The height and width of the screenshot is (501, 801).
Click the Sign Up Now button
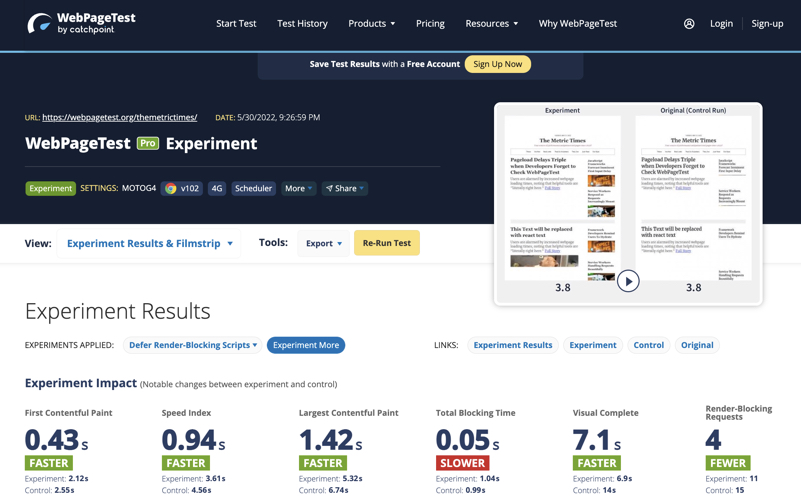[x=498, y=64]
